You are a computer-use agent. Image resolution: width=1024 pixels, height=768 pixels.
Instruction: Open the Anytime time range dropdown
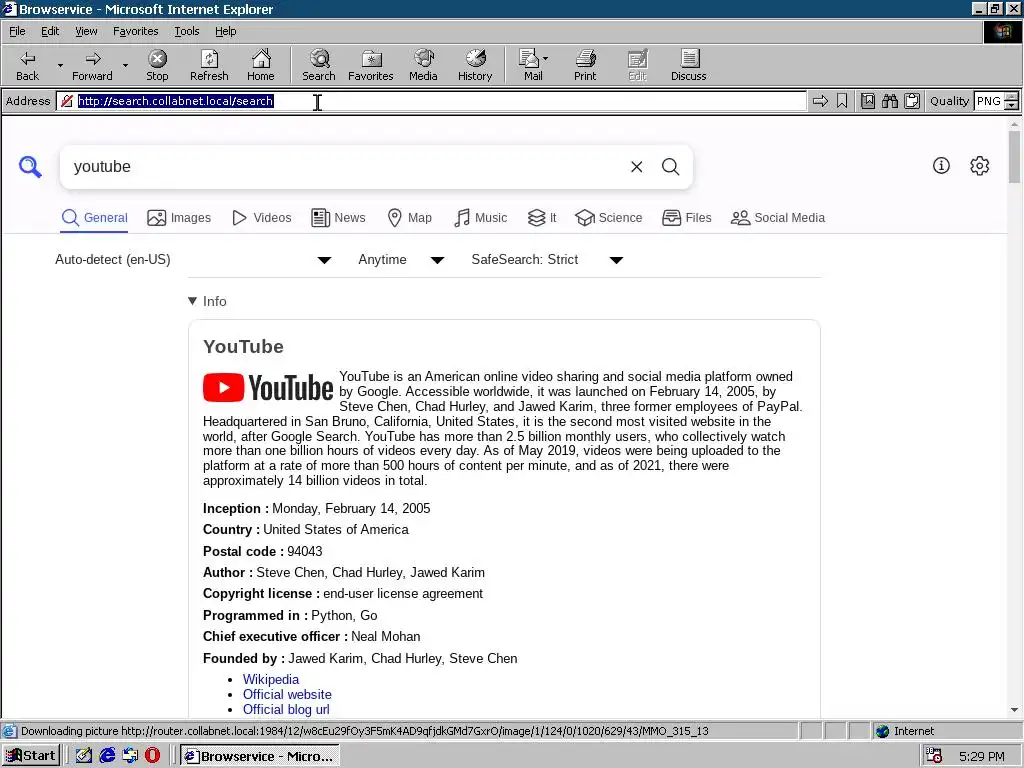click(401, 260)
